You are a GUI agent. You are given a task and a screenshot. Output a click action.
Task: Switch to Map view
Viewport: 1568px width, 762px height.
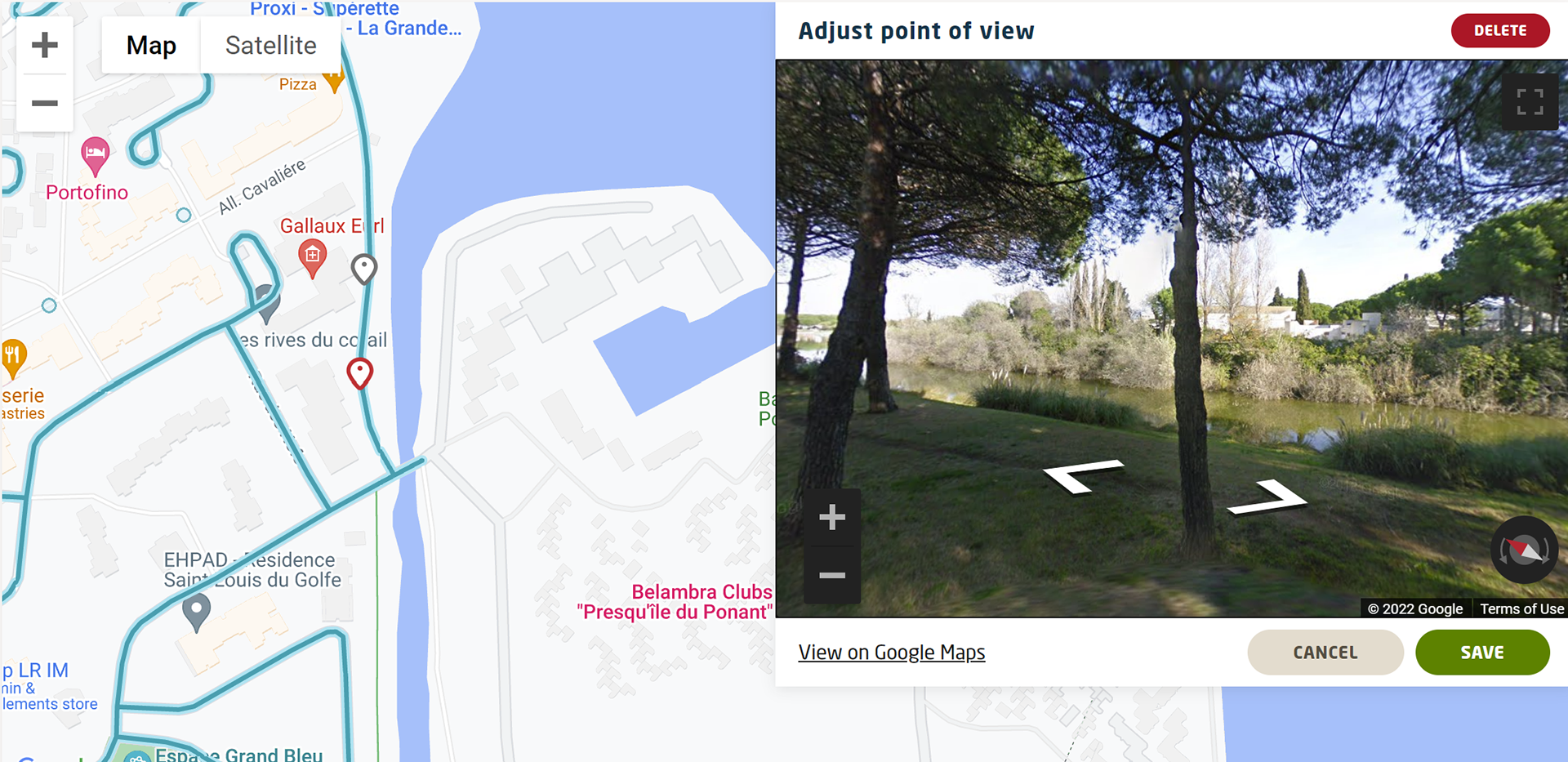click(x=151, y=45)
